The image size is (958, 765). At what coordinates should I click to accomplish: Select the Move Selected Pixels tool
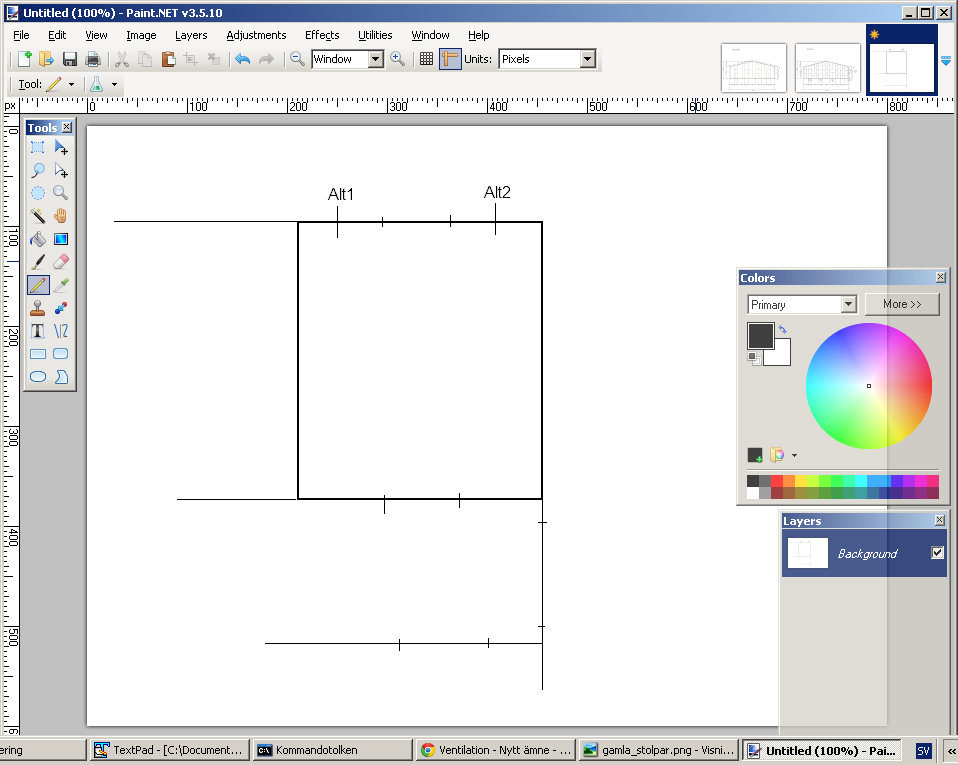tap(60, 147)
